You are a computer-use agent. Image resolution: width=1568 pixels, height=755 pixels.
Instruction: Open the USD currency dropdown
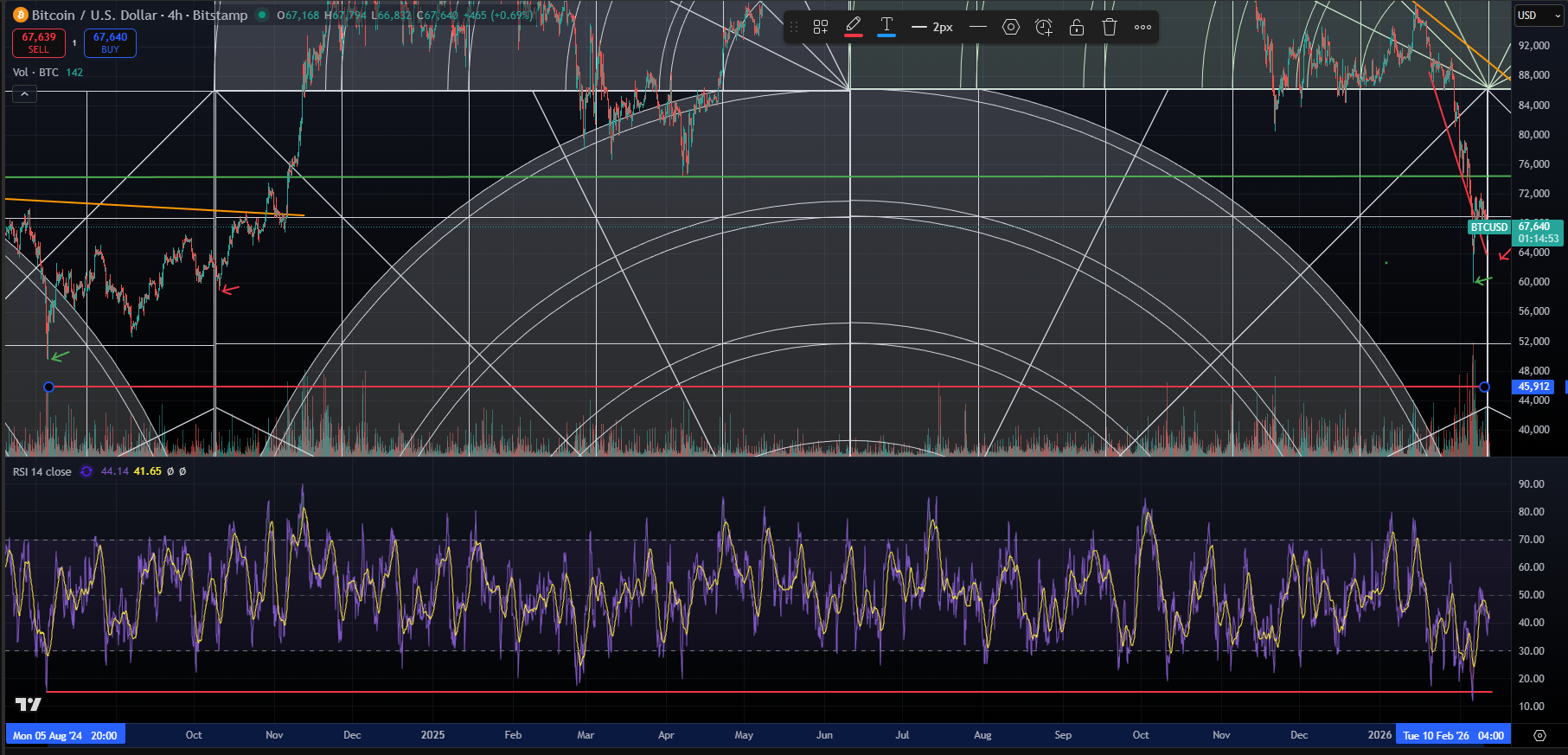1539,16
